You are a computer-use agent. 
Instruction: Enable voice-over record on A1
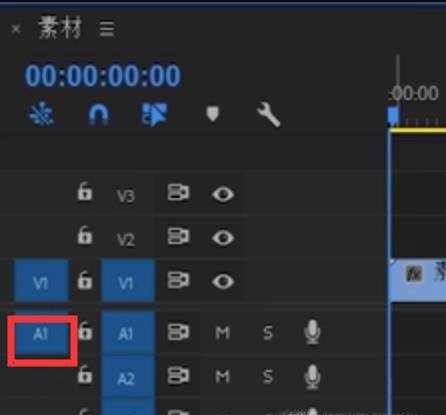pos(312,332)
